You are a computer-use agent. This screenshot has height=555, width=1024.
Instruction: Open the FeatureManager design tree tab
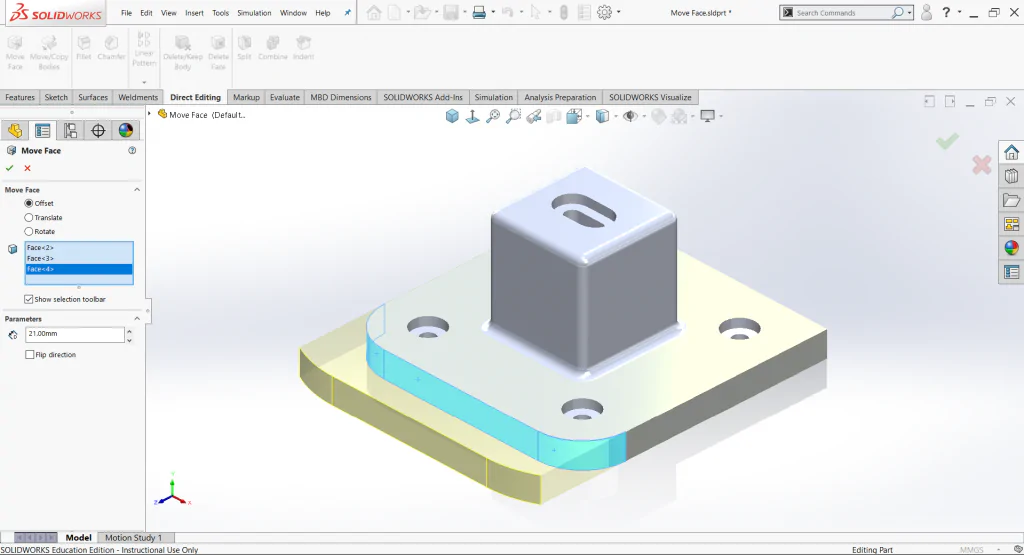pyautogui.click(x=15, y=131)
